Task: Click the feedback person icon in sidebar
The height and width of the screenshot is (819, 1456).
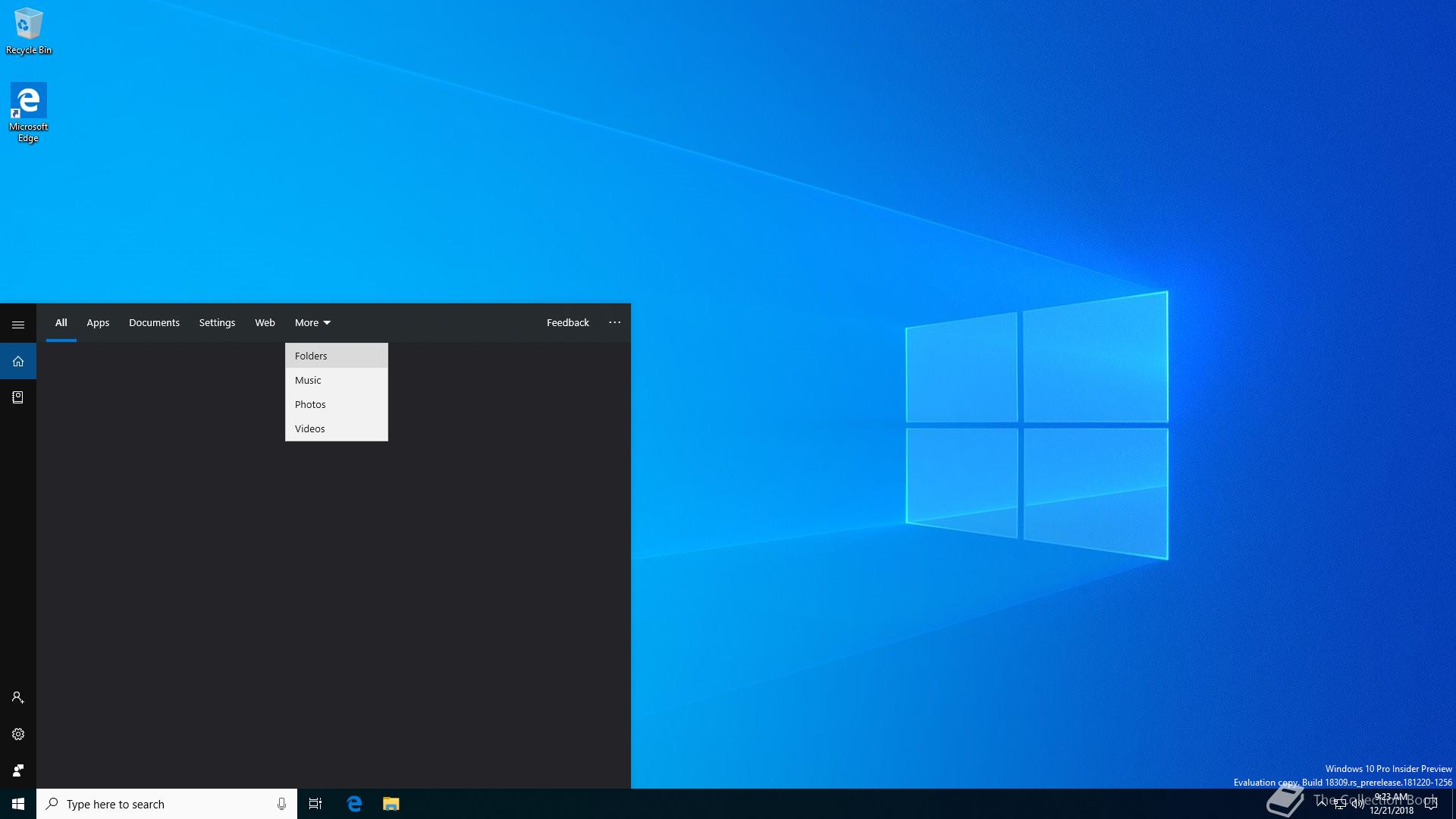Action: 18,770
